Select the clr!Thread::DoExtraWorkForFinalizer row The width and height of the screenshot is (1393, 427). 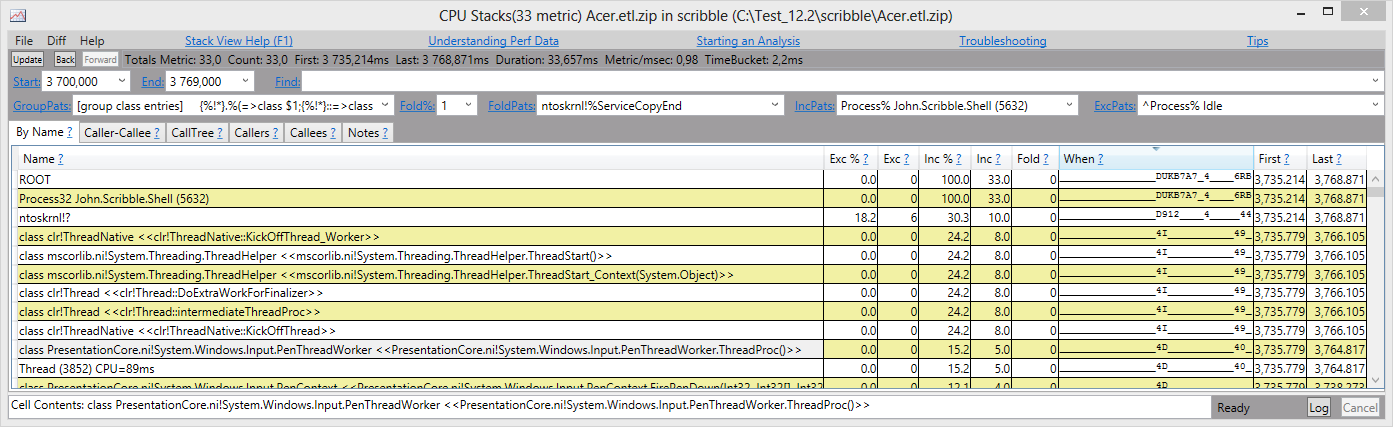(x=690, y=293)
